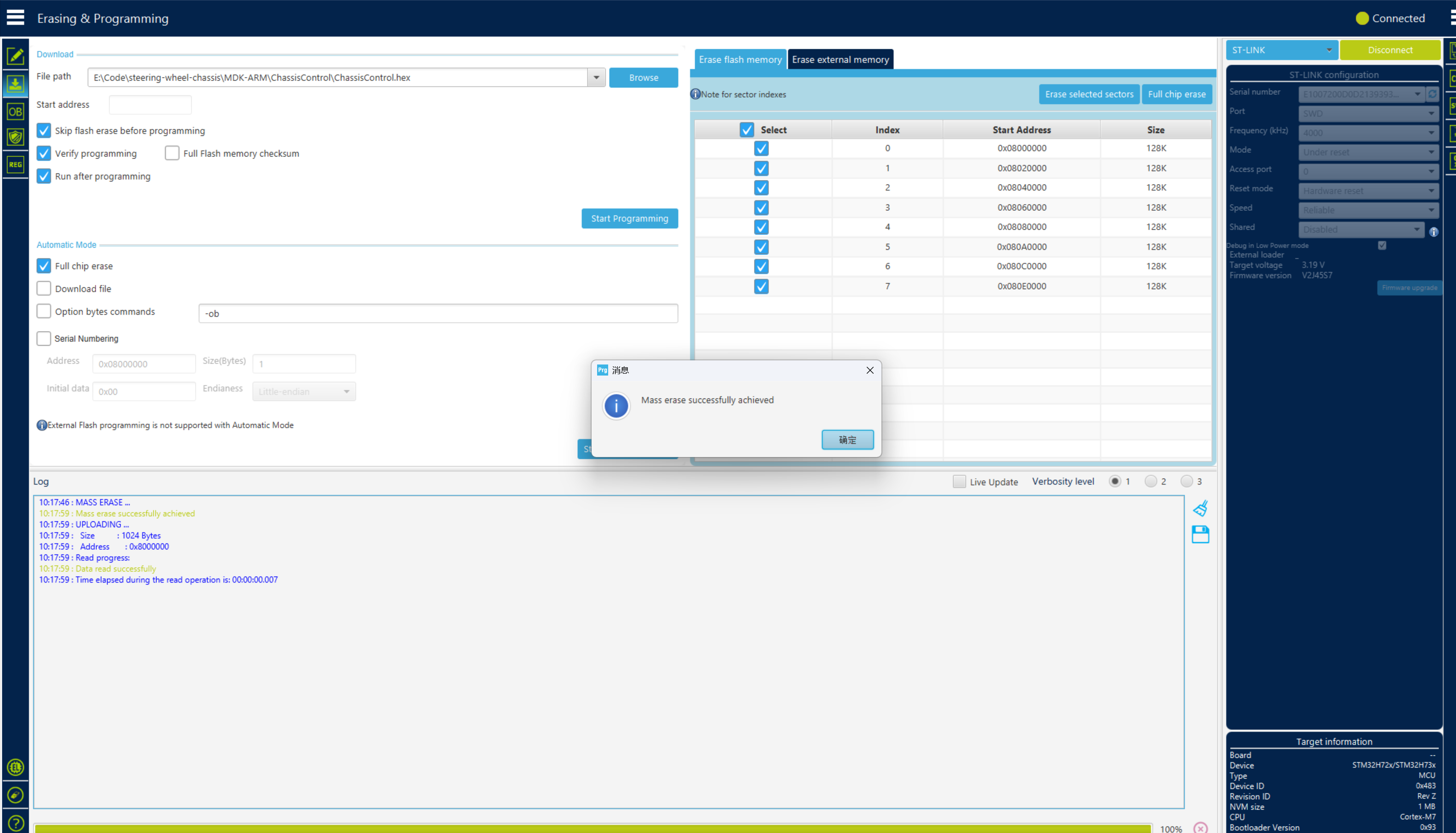Viewport: 1456px width, 833px height.
Task: Toggle Full chip erase in Automatic Mode
Action: click(x=43, y=266)
